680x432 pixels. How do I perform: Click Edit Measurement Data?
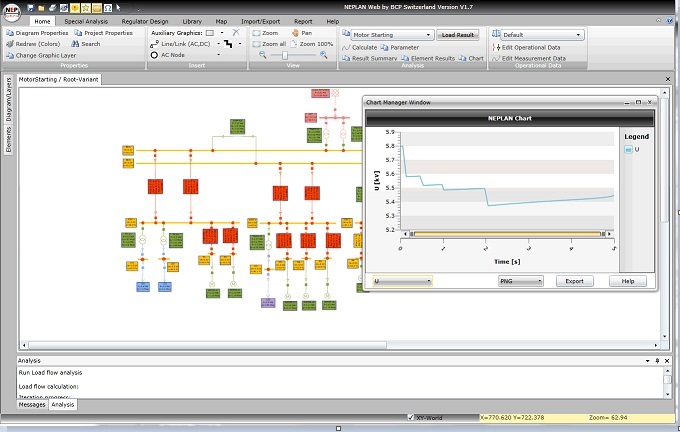(529, 58)
